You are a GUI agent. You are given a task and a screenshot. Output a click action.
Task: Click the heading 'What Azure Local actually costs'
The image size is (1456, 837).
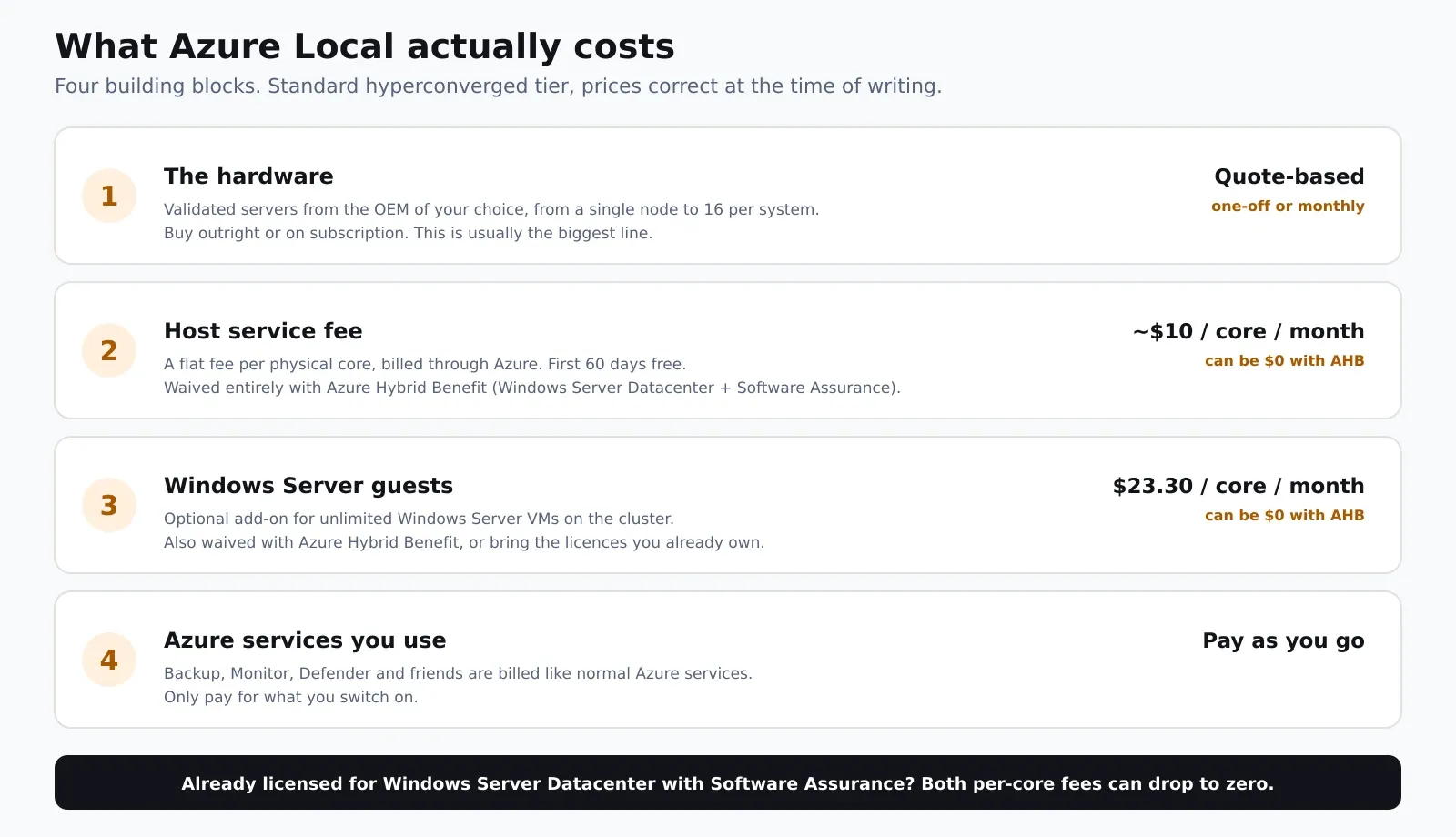pyautogui.click(x=365, y=46)
